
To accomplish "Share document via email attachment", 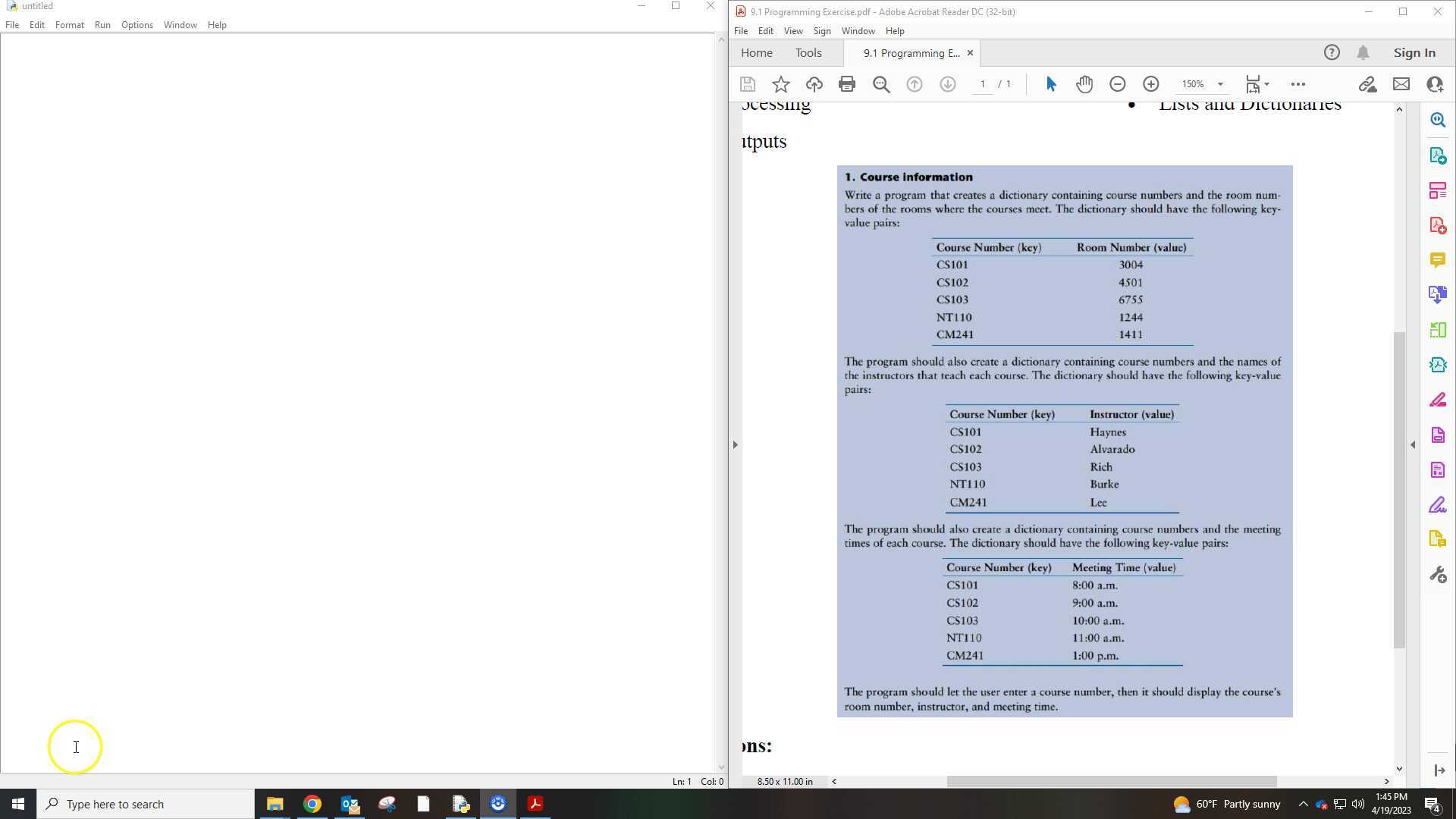I will 1401,84.
